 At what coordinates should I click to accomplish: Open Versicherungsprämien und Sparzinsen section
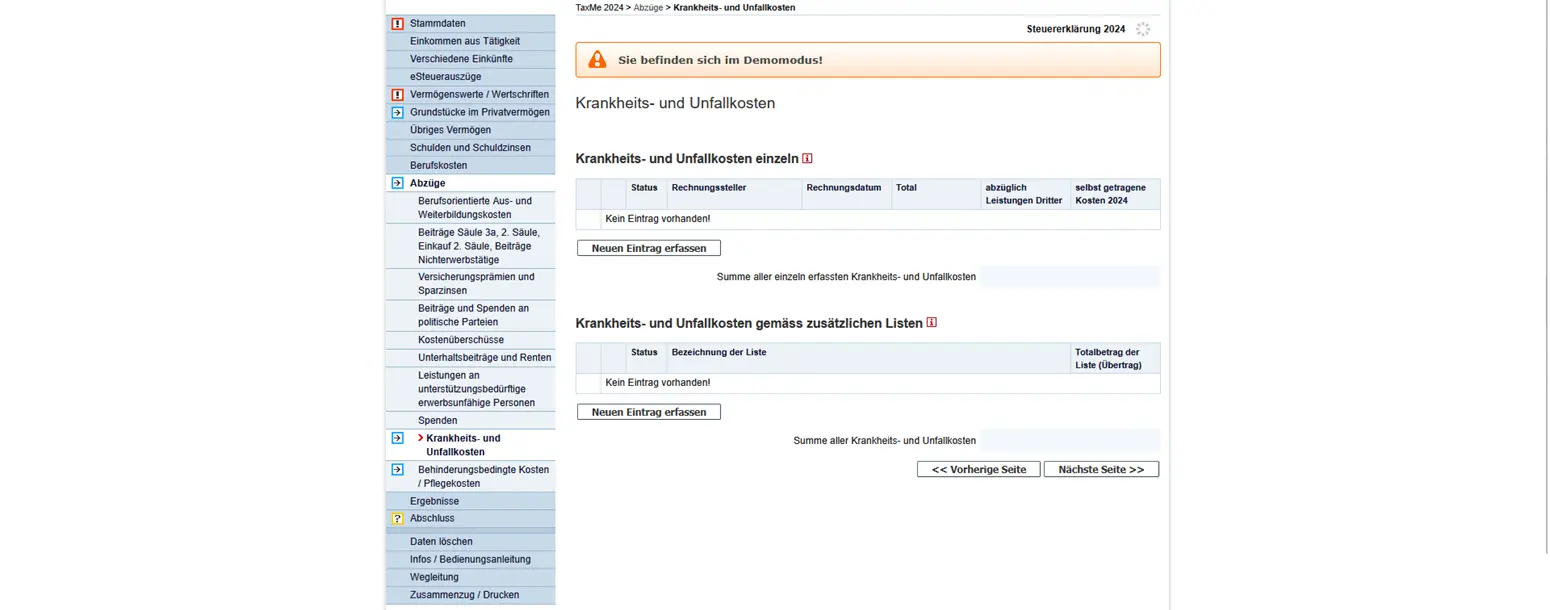[x=476, y=283]
